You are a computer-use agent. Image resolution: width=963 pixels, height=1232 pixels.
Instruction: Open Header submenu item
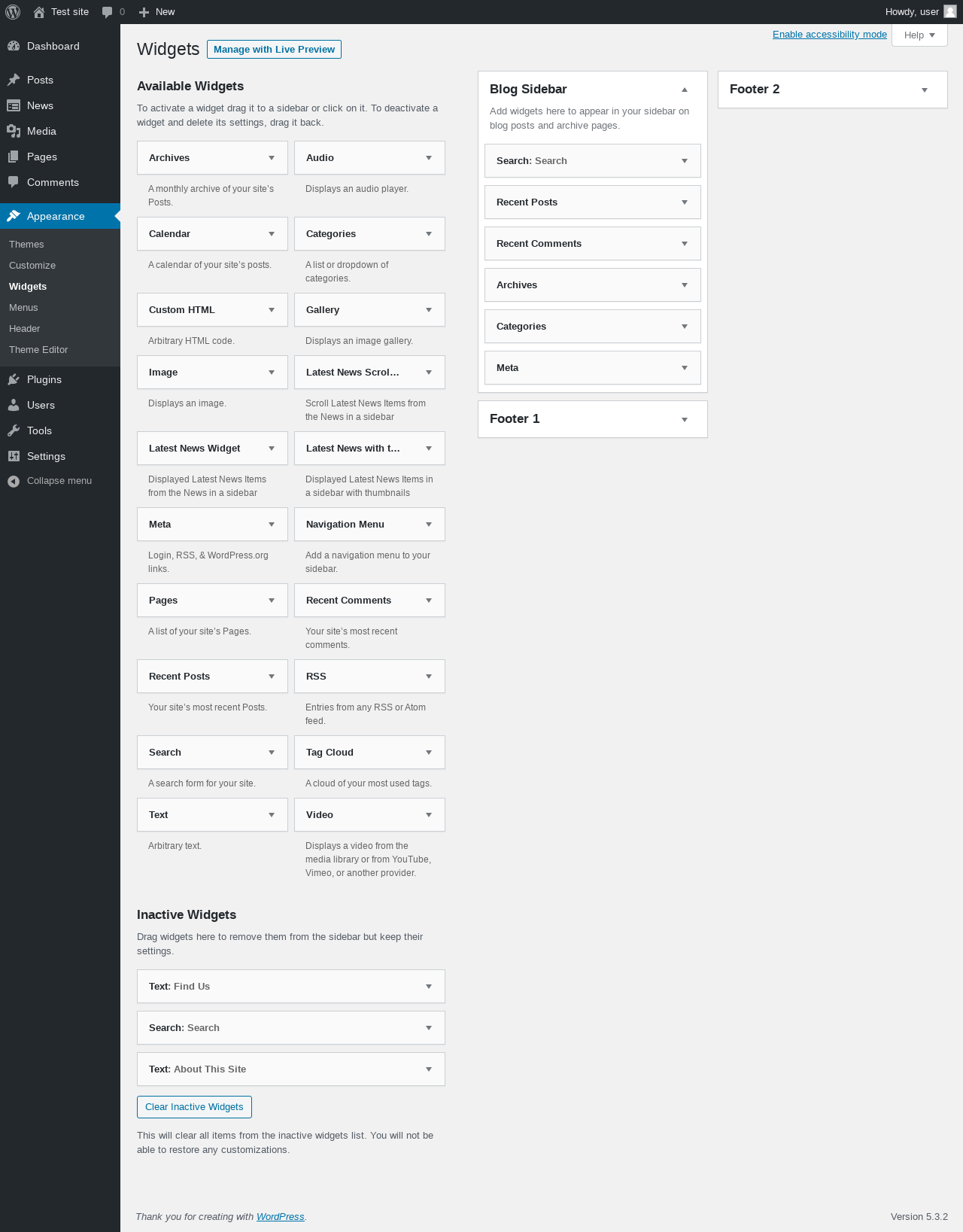[25, 329]
